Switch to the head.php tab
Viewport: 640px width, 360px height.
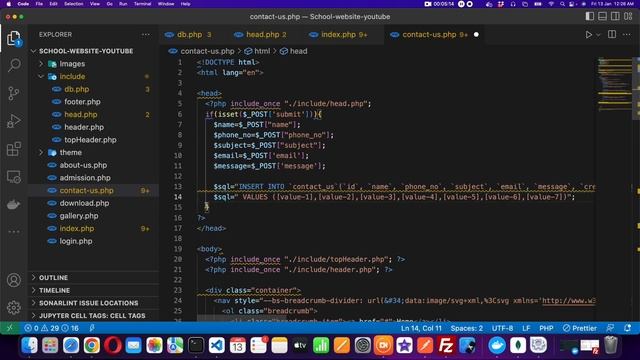[262, 35]
